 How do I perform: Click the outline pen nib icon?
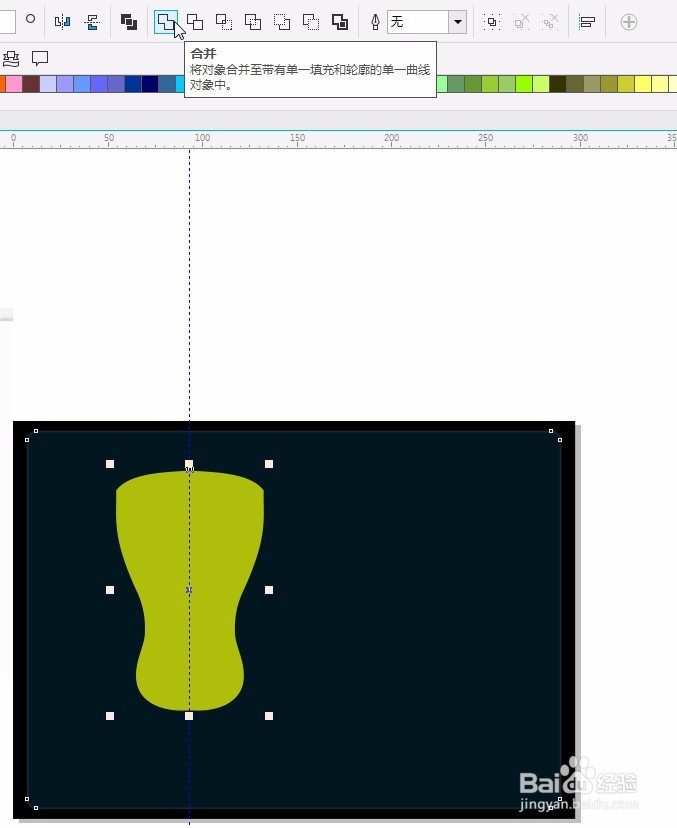(x=375, y=22)
